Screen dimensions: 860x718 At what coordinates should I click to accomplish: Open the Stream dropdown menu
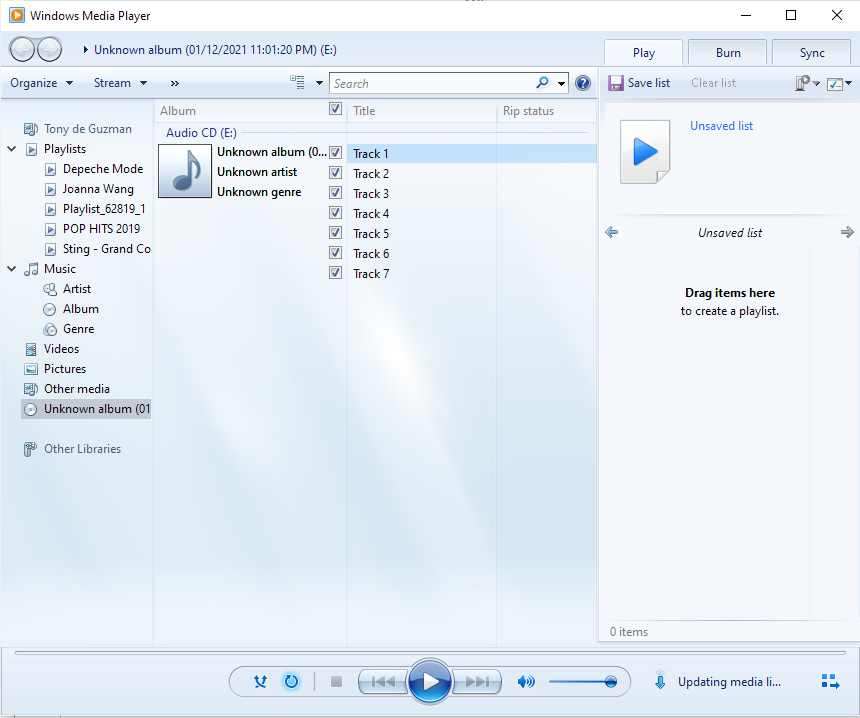(120, 83)
